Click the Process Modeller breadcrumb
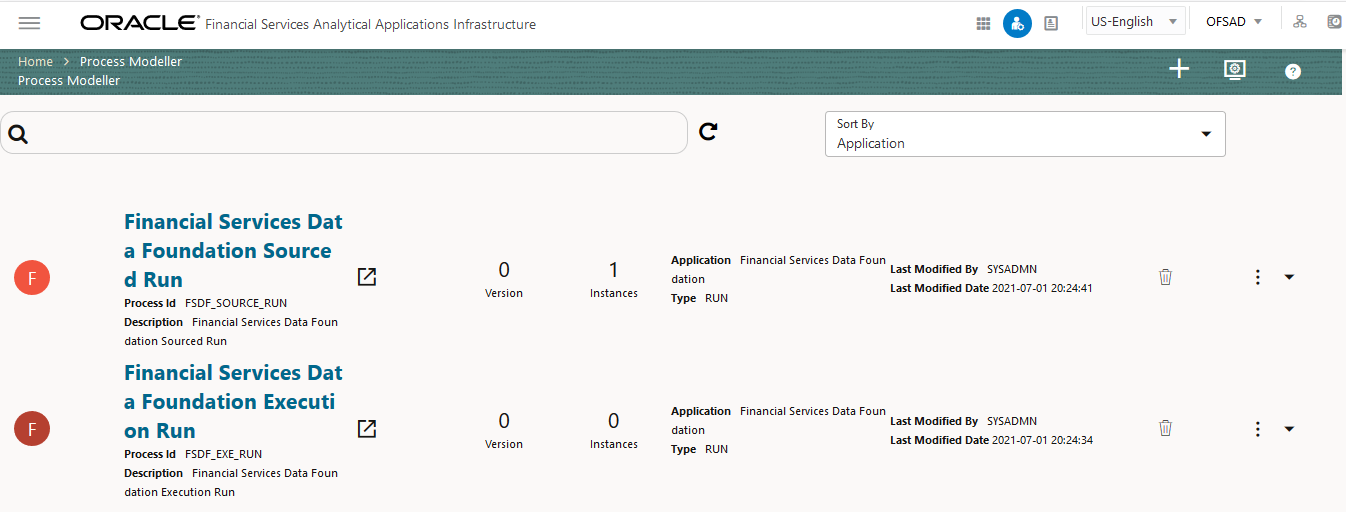Image resolution: width=1346 pixels, height=512 pixels. point(131,61)
